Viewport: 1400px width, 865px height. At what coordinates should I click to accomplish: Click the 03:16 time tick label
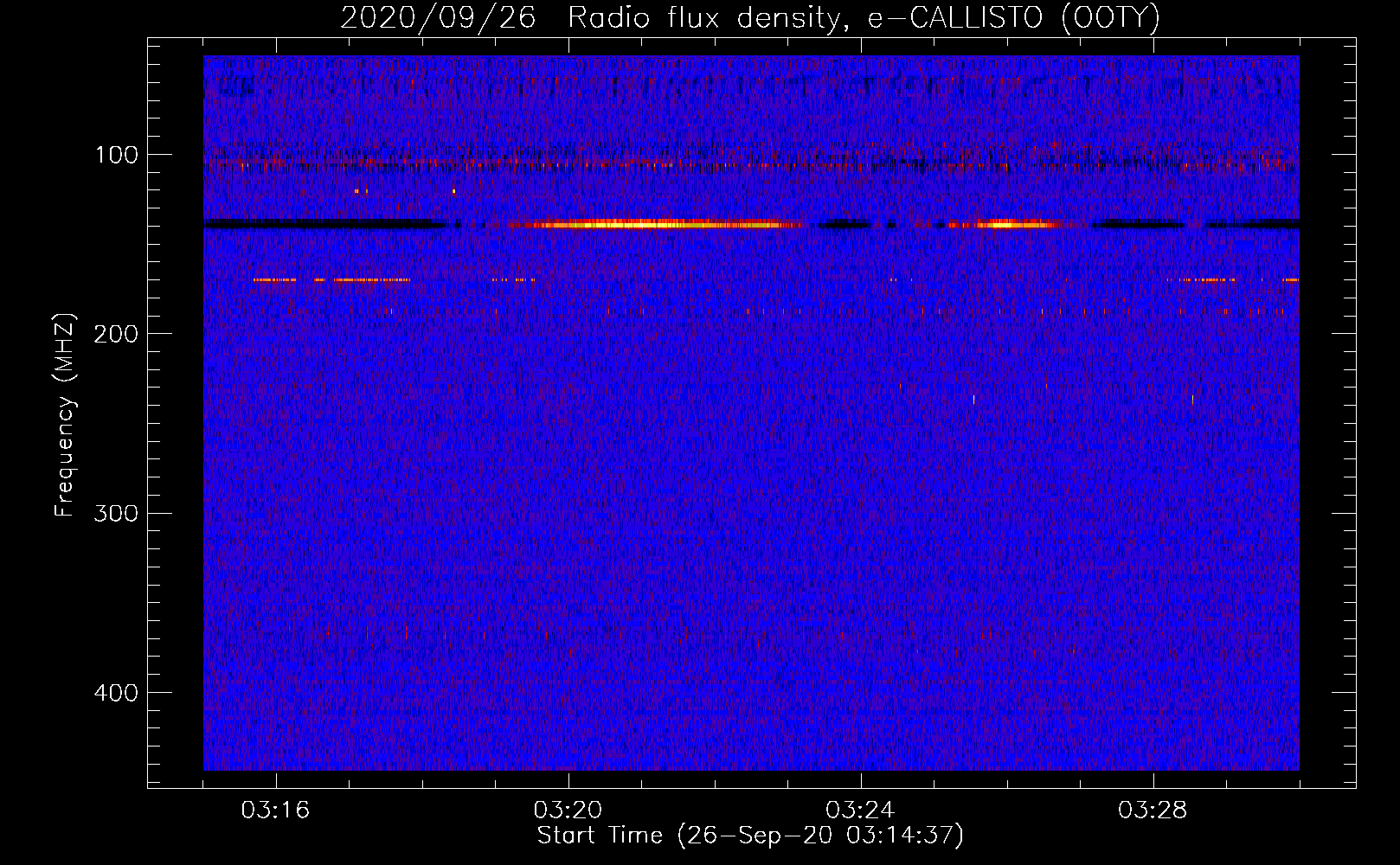point(275,811)
